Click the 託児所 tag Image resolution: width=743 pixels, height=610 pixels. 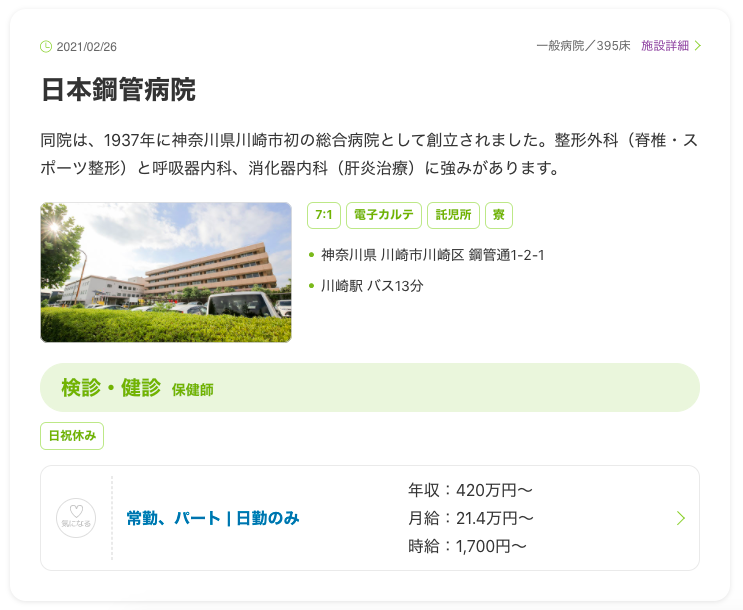tap(453, 215)
